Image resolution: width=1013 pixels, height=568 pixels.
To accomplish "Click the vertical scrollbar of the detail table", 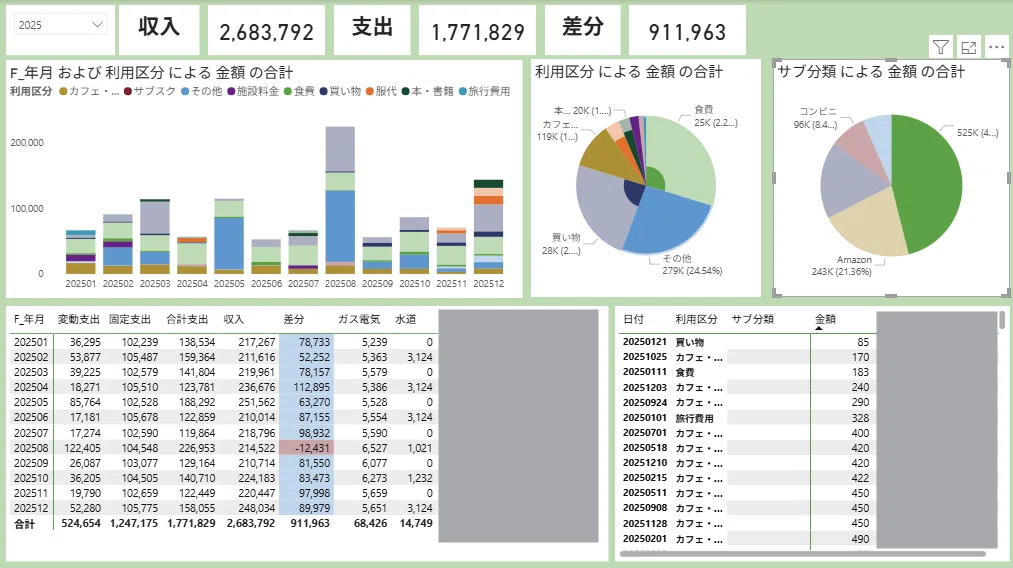I will (1001, 319).
